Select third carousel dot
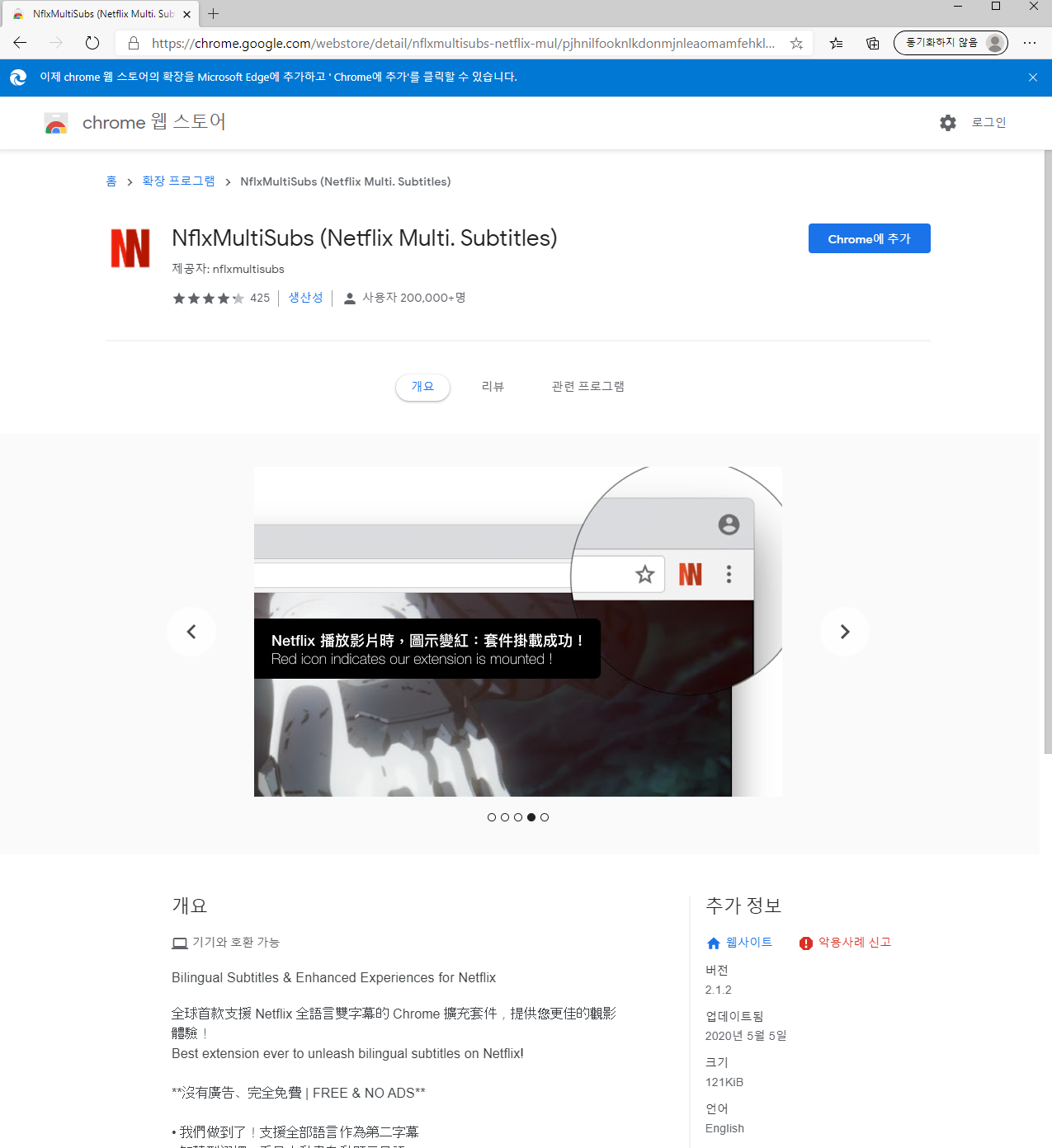This screenshot has height=1148, width=1052. coord(518,817)
